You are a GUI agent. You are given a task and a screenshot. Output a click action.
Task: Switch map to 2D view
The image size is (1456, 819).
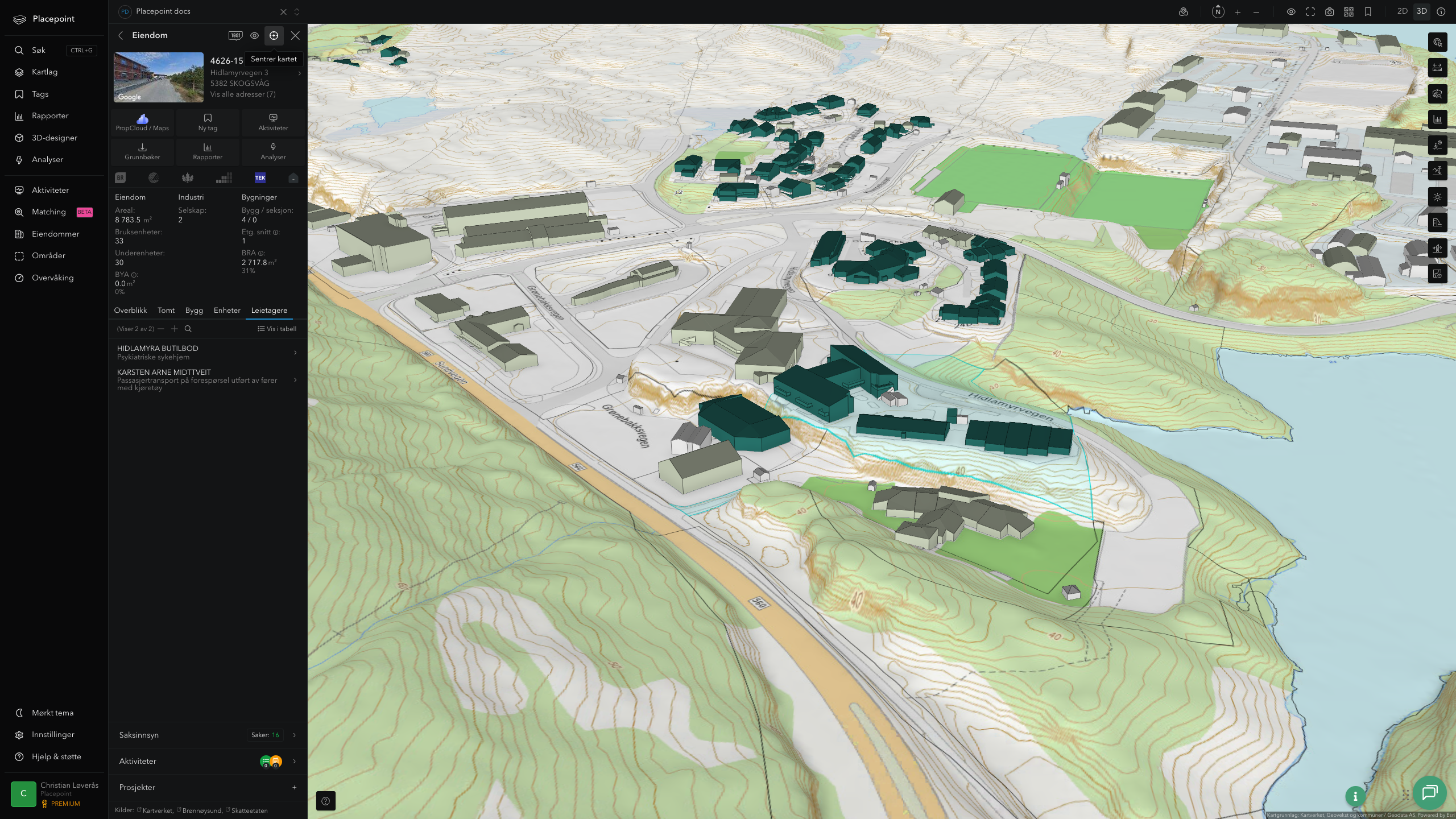(1402, 11)
